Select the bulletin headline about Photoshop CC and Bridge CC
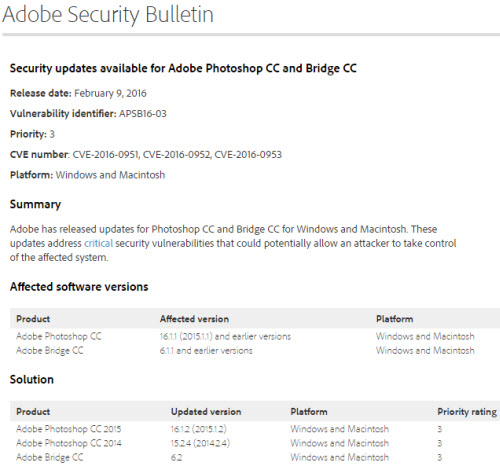This screenshot has height=465, width=500. pos(183,68)
